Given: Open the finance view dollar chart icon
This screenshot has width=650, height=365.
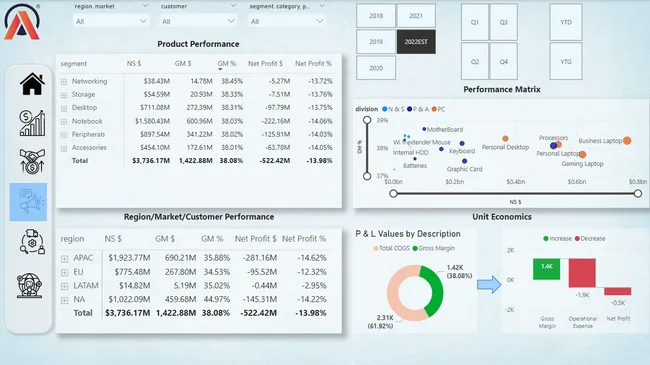Looking at the screenshot, I should (32, 123).
